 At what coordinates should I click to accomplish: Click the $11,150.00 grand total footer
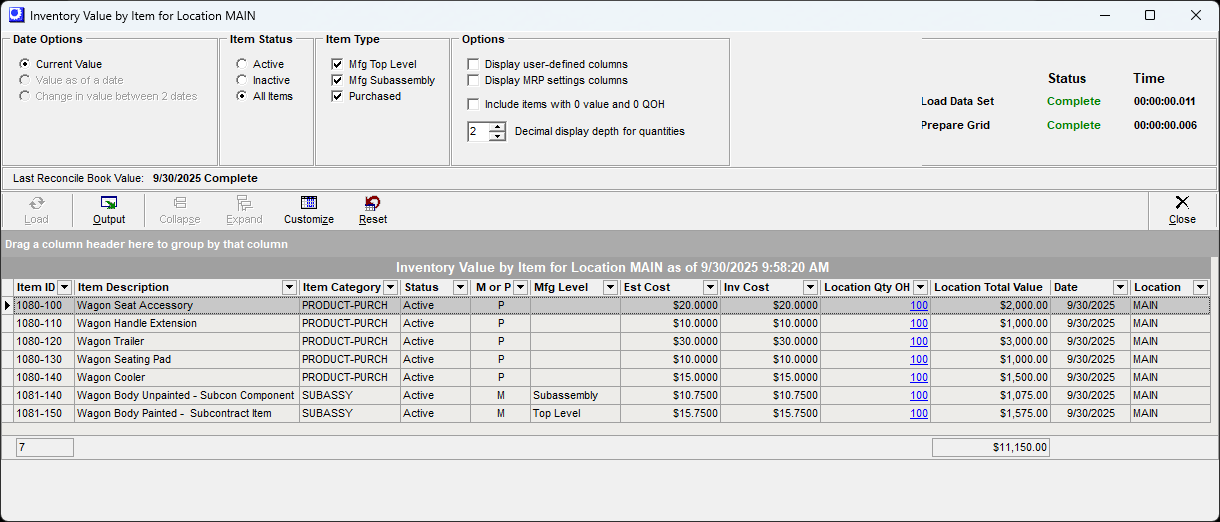pyautogui.click(x=991, y=448)
